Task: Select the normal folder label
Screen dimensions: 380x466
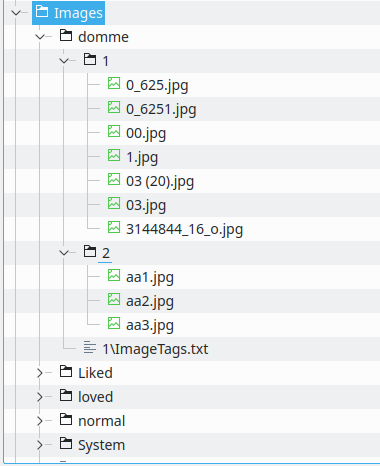Action: 102,421
